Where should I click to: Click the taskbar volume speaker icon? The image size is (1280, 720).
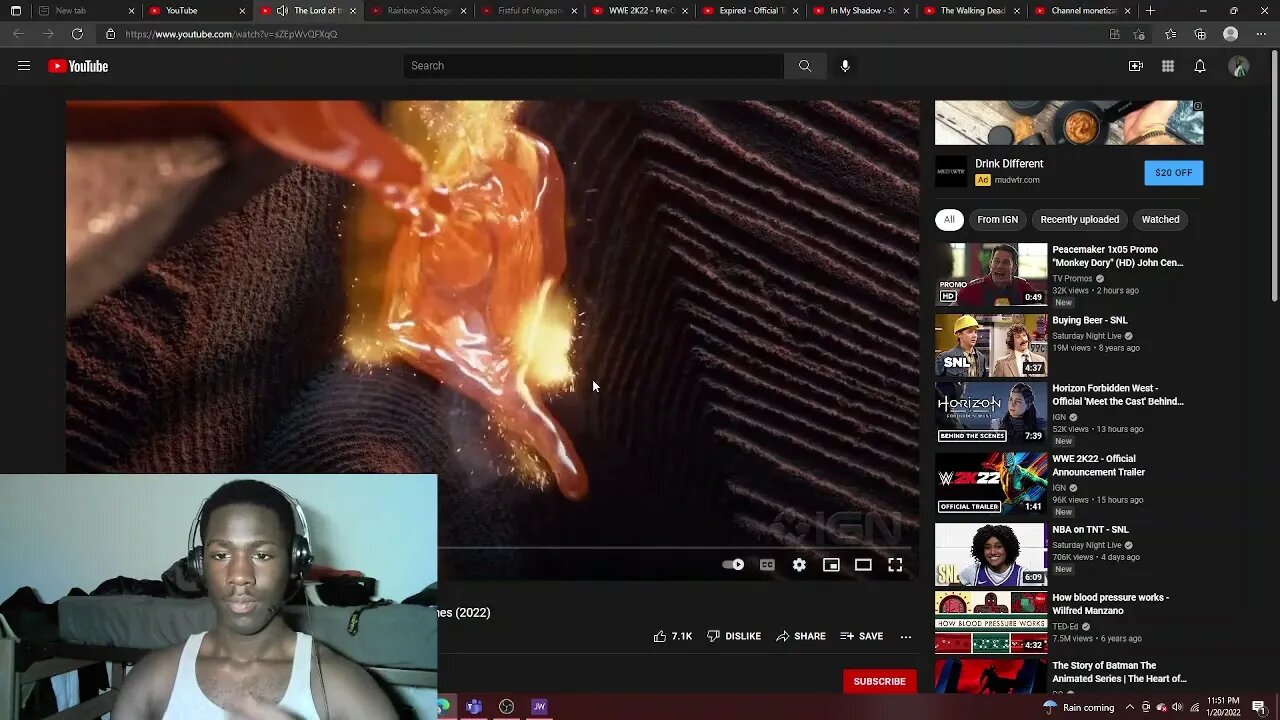1177,707
